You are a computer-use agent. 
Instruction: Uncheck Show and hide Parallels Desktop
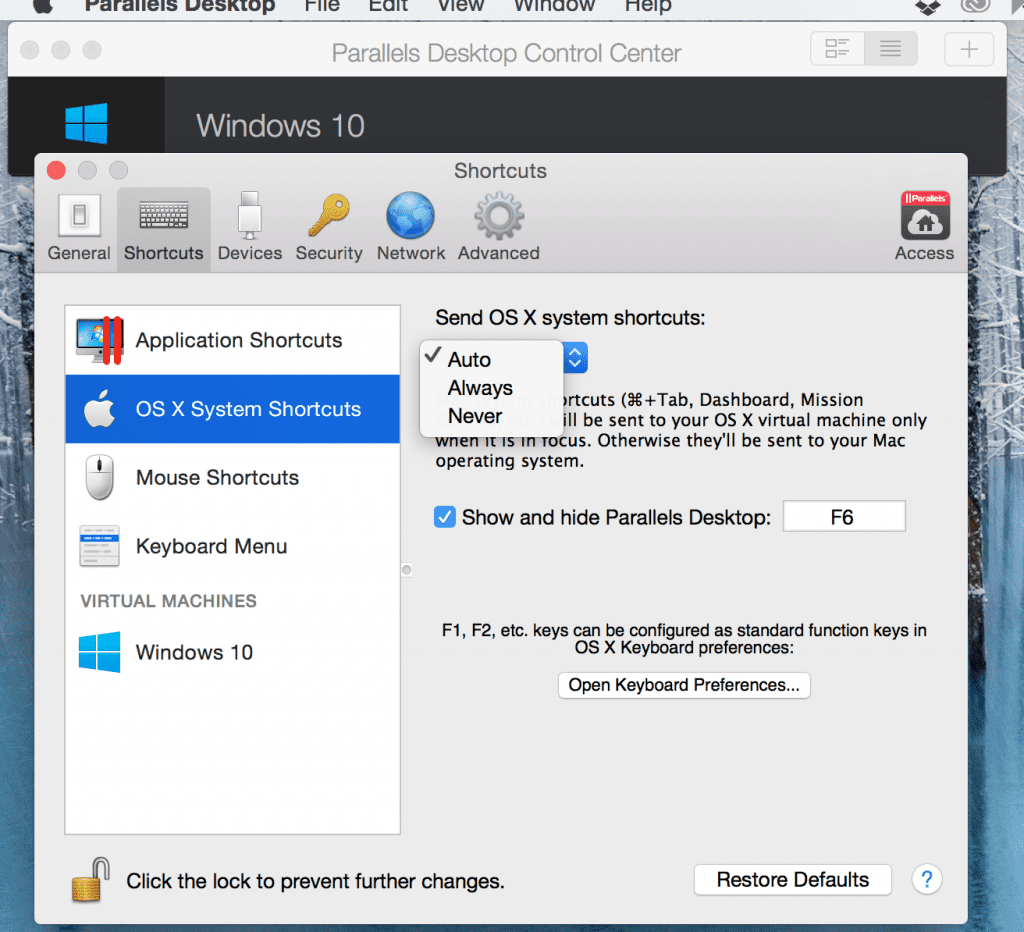coord(444,517)
